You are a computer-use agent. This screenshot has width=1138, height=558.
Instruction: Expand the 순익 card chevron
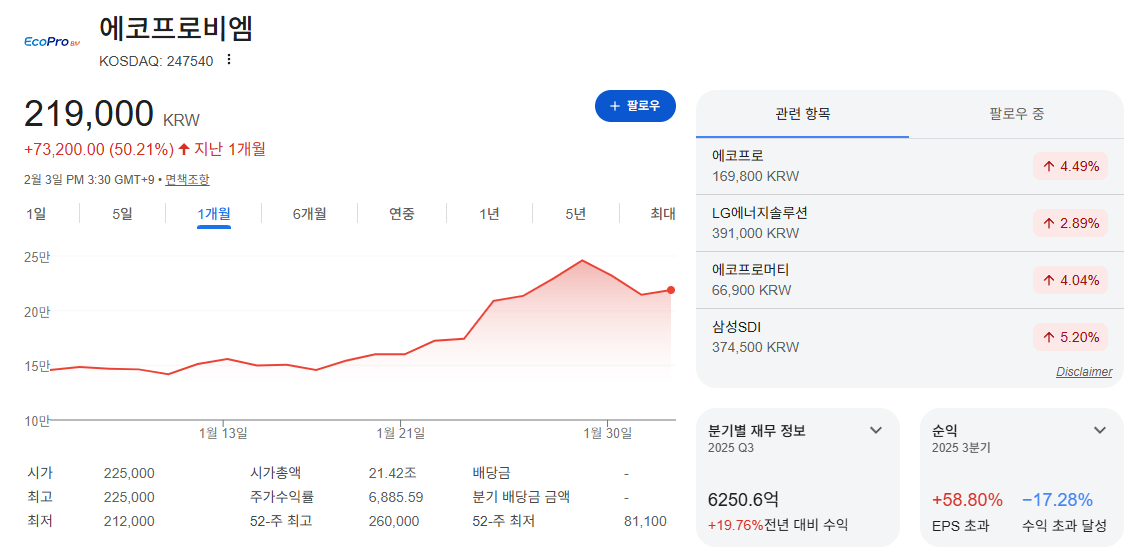pyautogui.click(x=1100, y=430)
